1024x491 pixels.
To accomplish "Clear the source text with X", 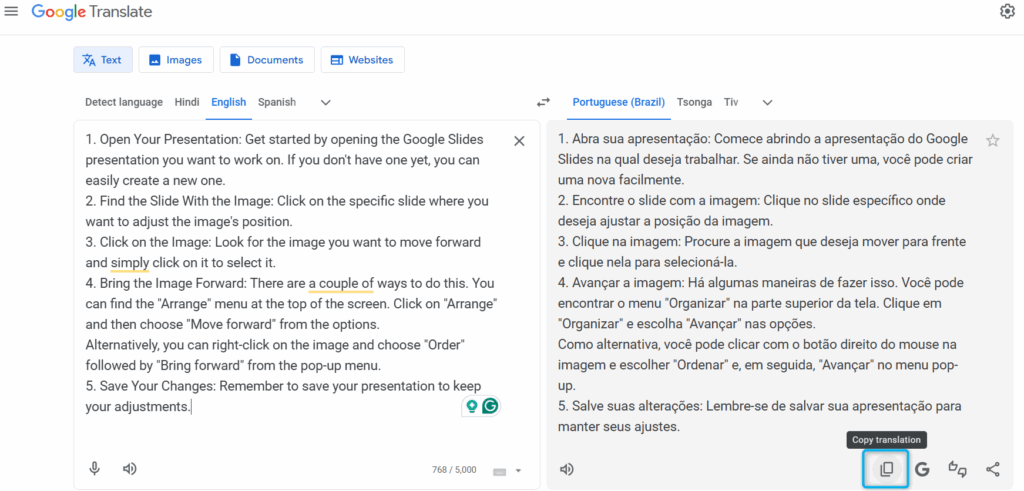I will [x=519, y=141].
